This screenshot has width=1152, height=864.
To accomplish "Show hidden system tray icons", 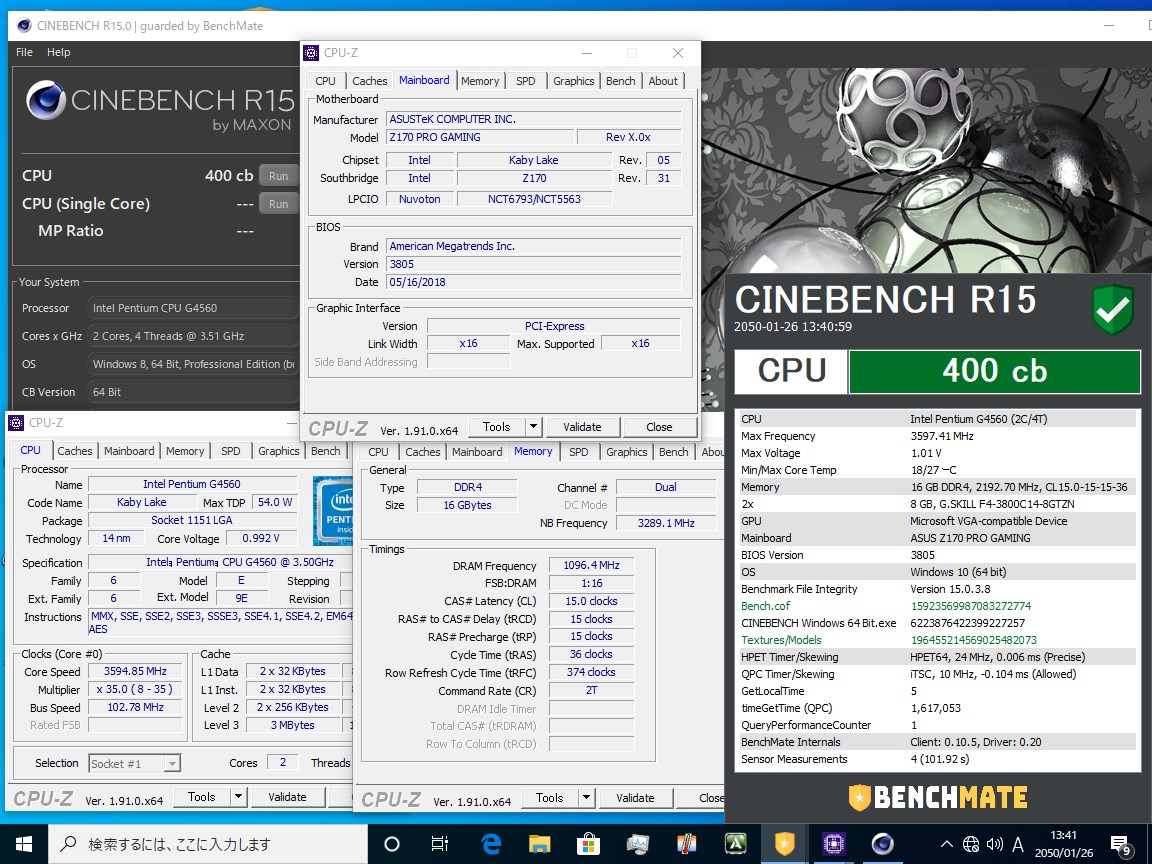I will [x=946, y=844].
